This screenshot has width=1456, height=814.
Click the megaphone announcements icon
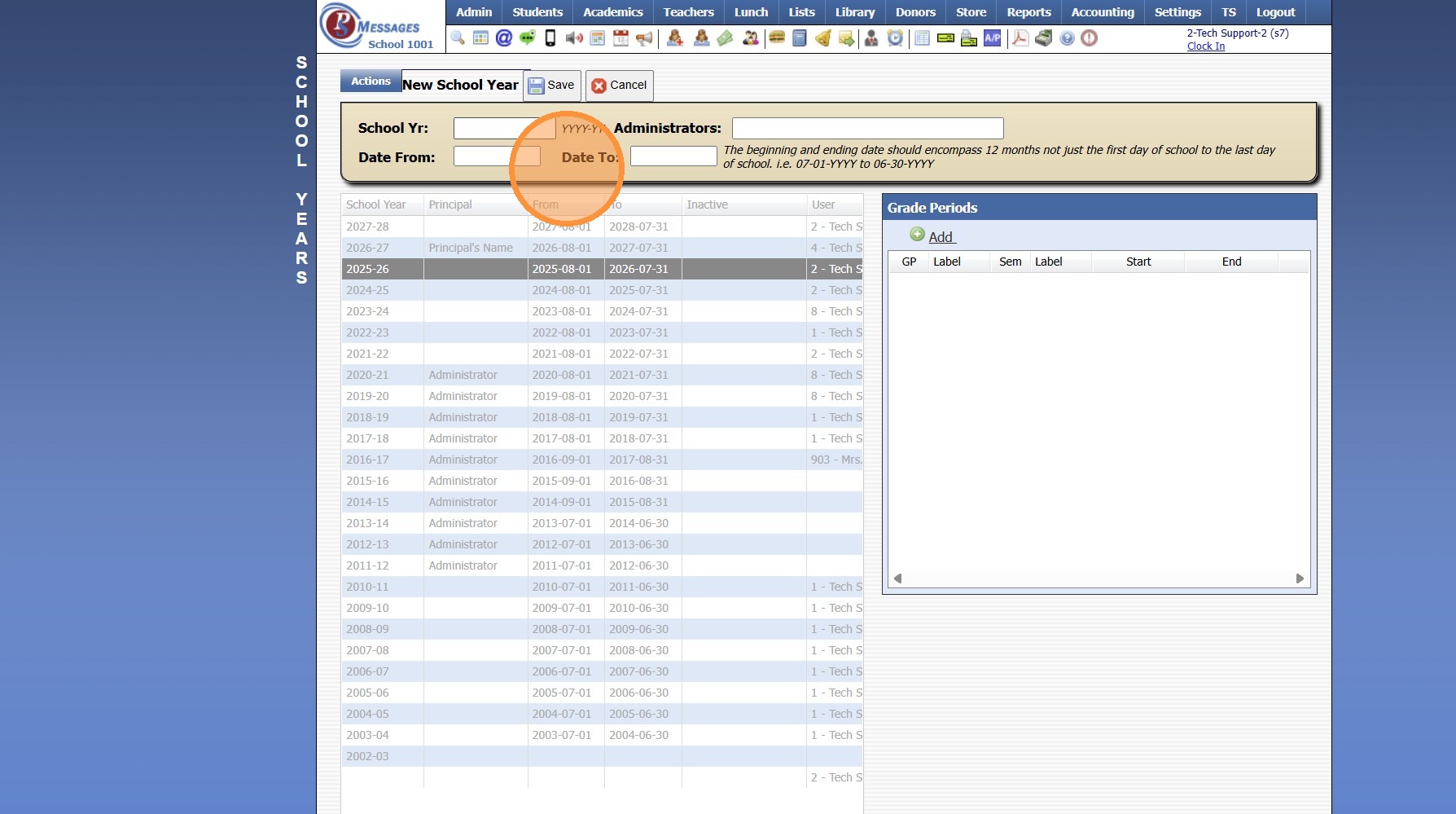point(644,38)
